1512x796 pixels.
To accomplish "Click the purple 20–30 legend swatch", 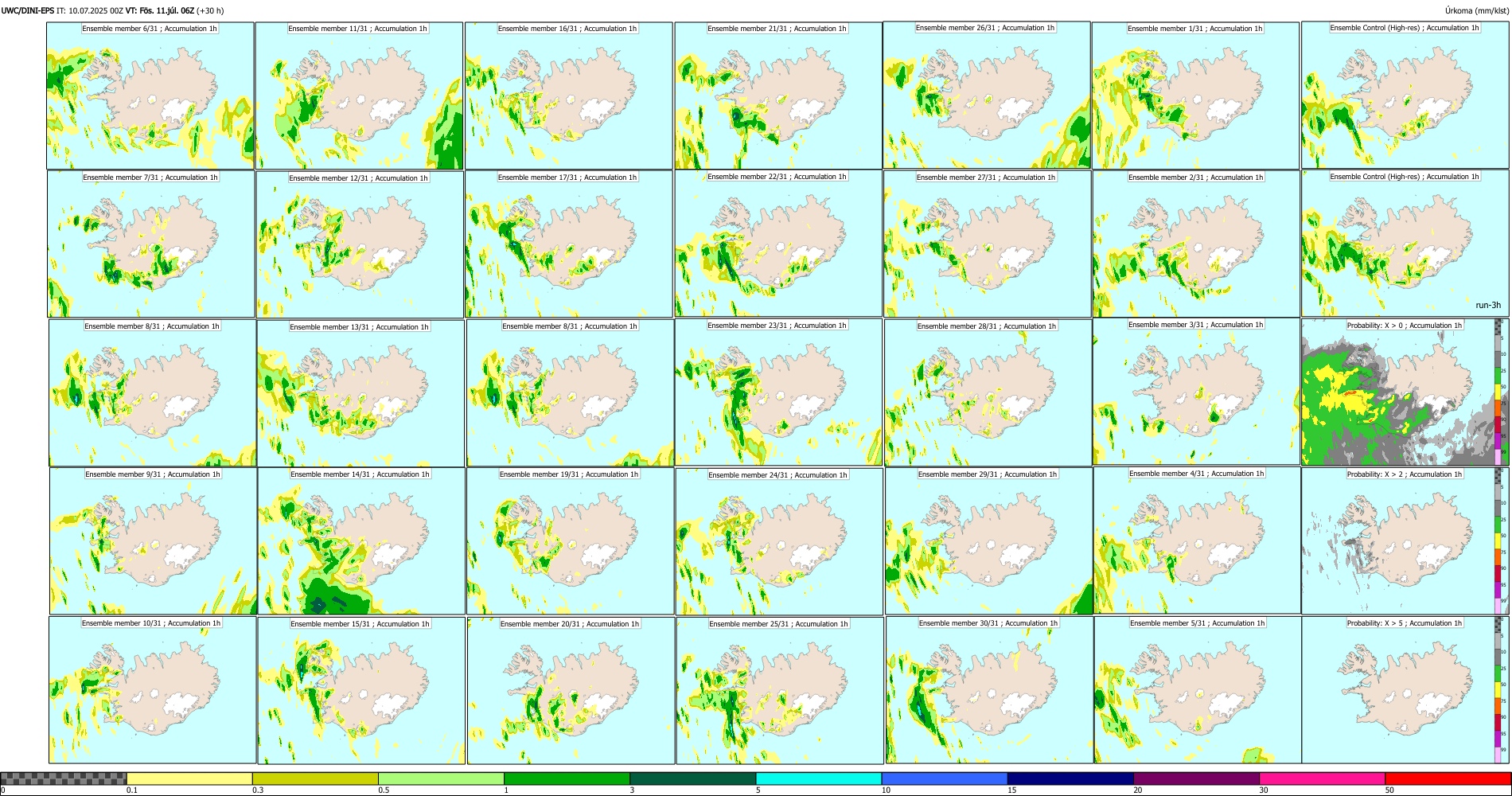I will click(x=1196, y=778).
